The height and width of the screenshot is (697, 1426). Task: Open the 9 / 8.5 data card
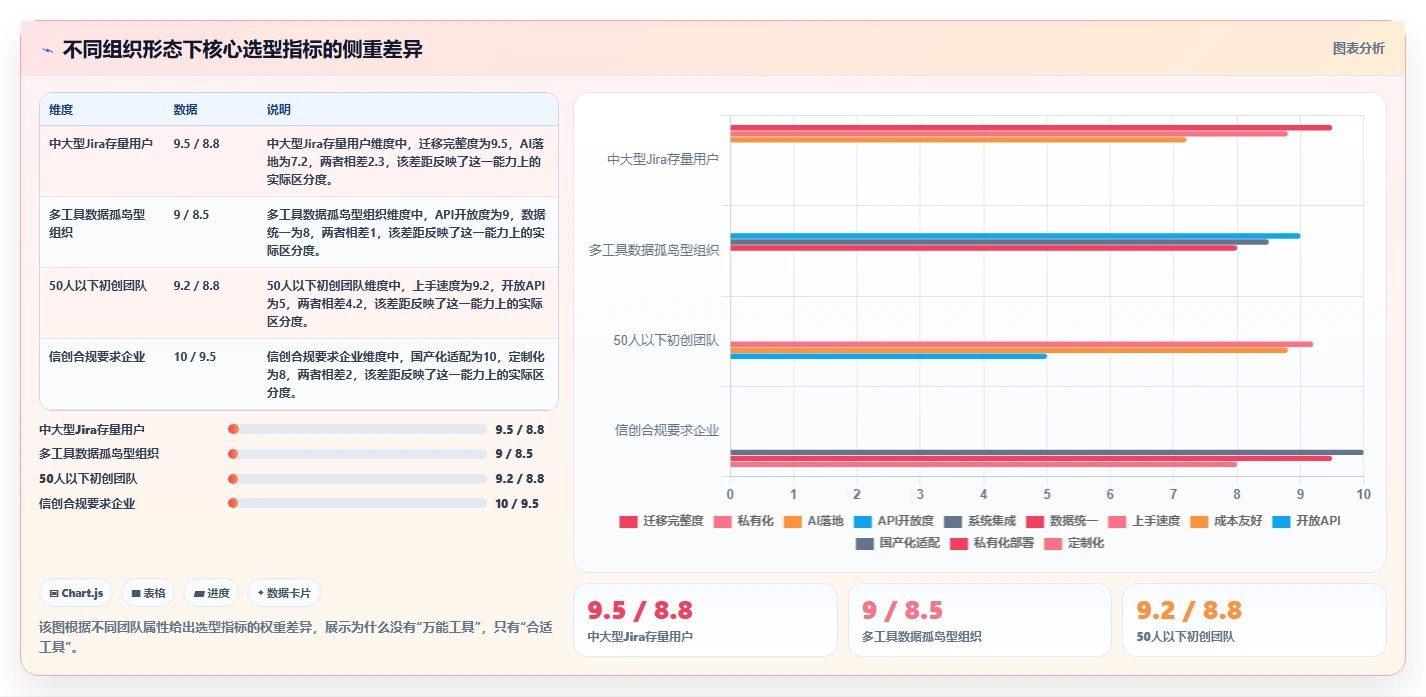(x=979, y=620)
